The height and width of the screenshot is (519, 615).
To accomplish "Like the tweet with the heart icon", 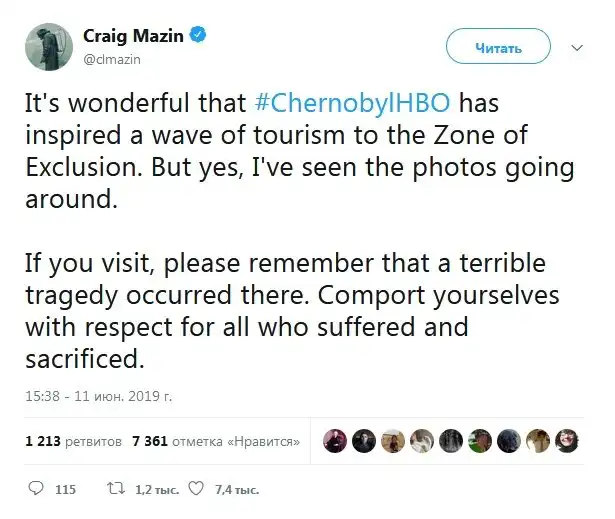I will 196,489.
